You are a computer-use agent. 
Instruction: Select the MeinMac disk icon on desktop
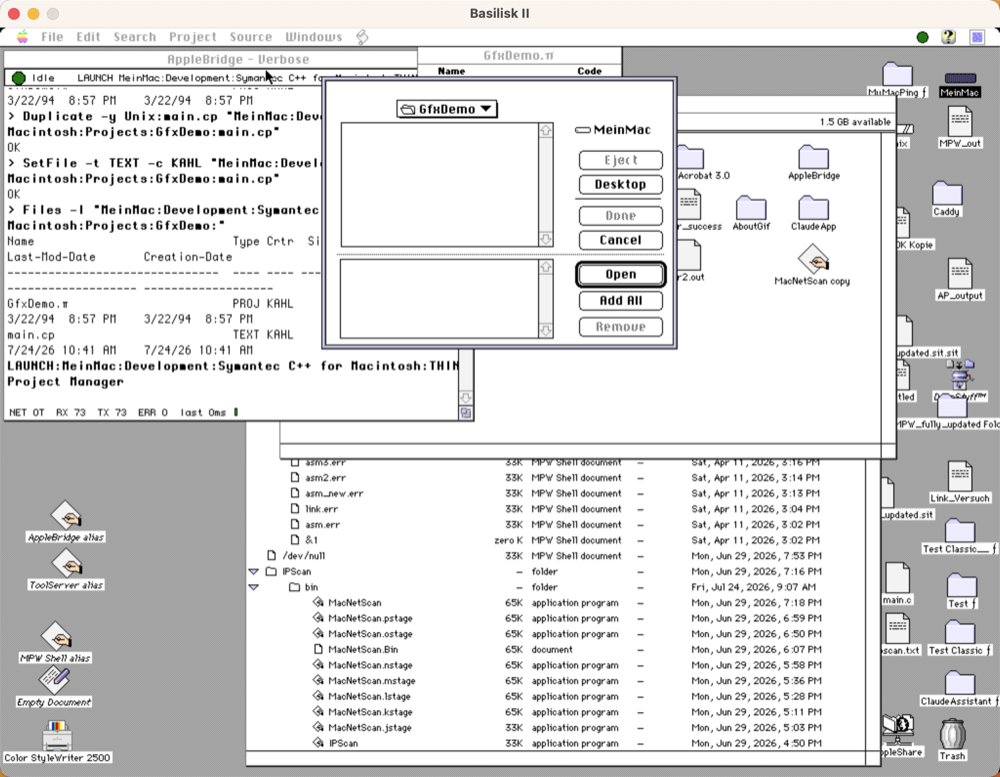pos(959,78)
